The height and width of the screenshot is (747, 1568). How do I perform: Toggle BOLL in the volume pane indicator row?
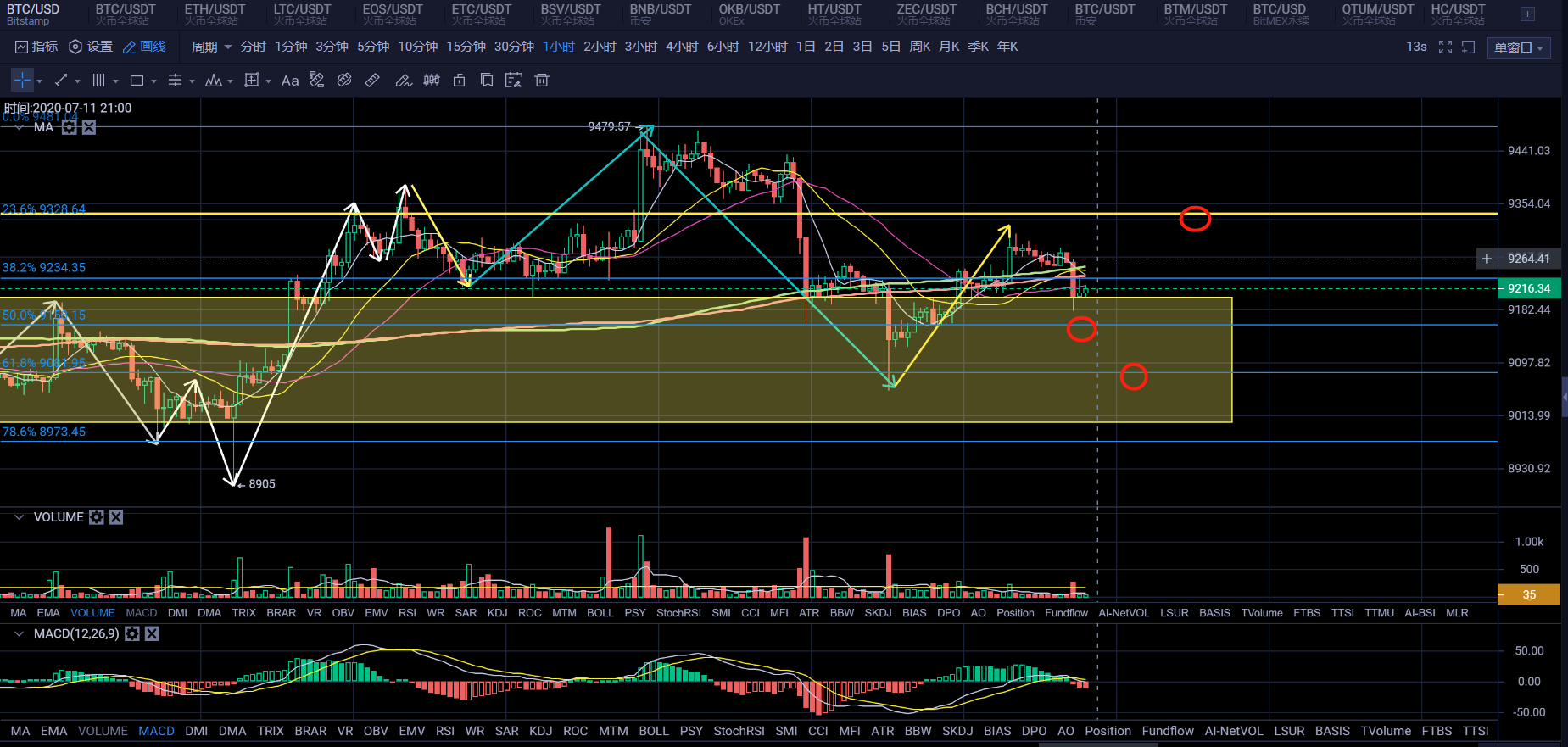point(600,613)
